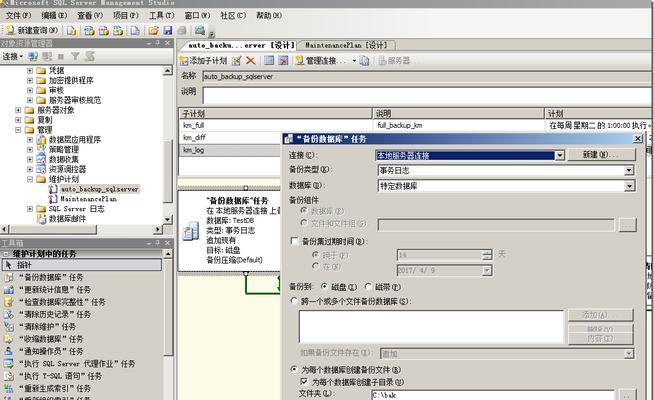Click the 新建查询 toolbar button
Screen dimensions: 654x400
tap(31, 30)
